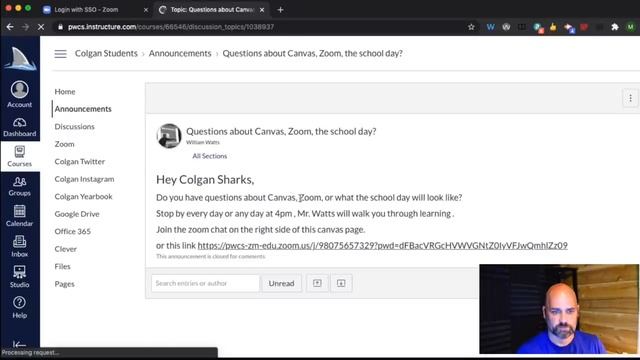Click the announcement title heading text

click(281, 131)
